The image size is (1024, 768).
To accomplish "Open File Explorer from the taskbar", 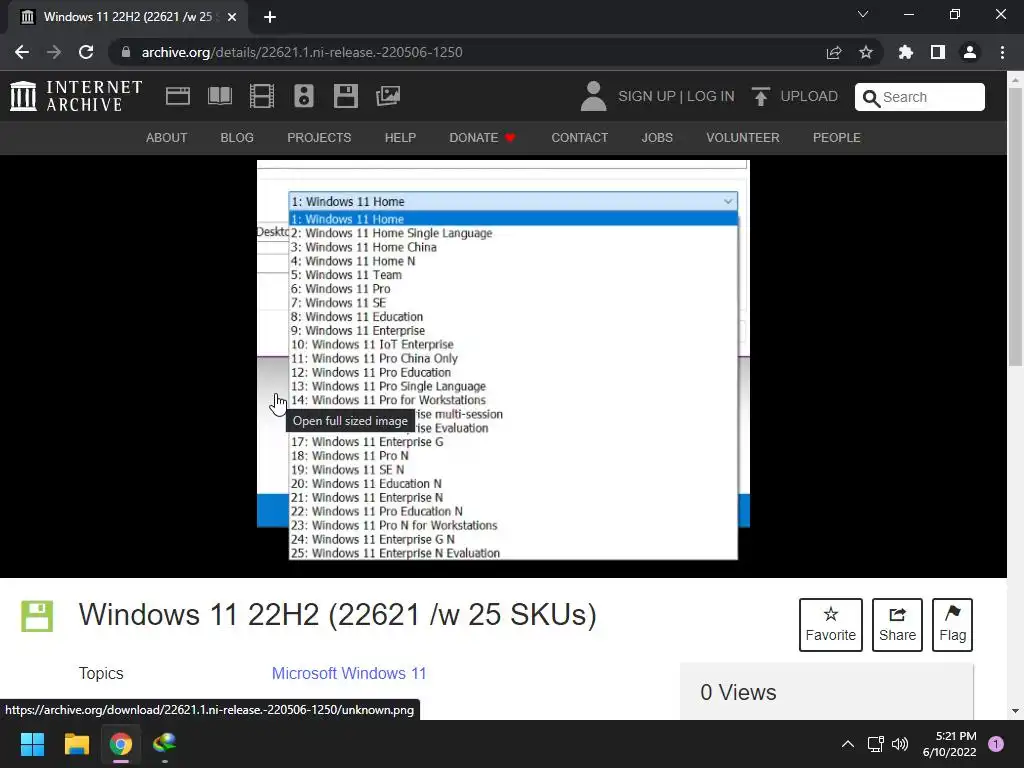I will (x=76, y=744).
